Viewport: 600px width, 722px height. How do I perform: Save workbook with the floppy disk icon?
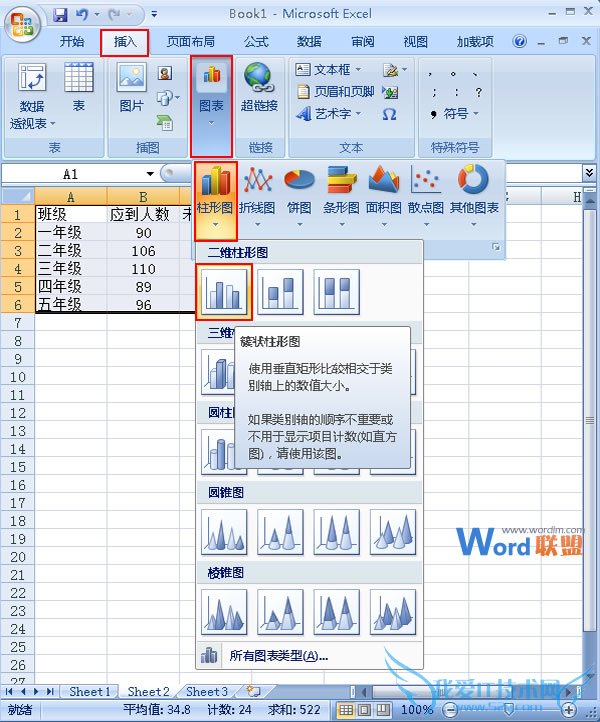[x=60, y=15]
